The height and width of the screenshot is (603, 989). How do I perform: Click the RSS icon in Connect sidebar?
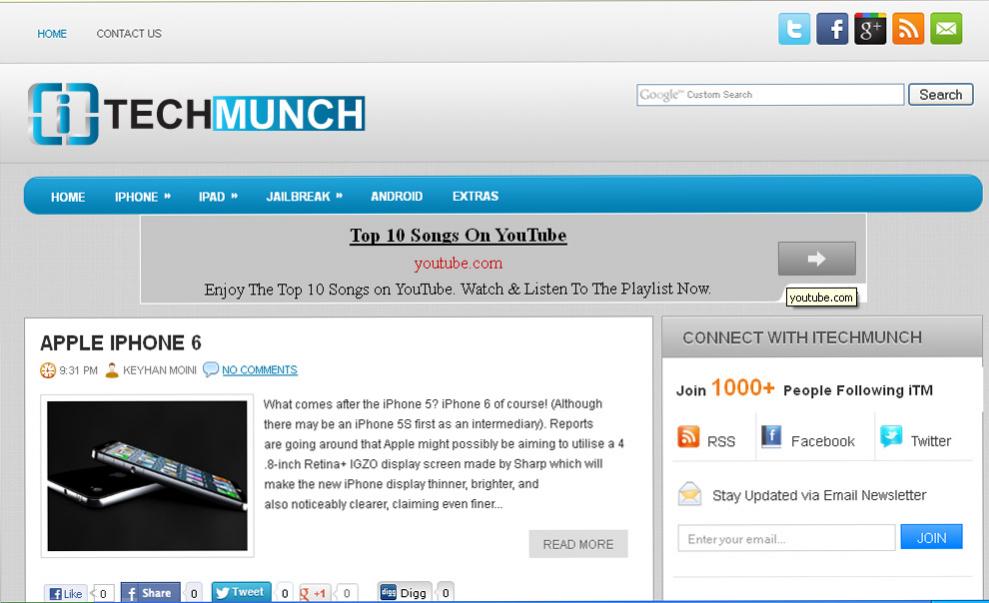(x=688, y=436)
